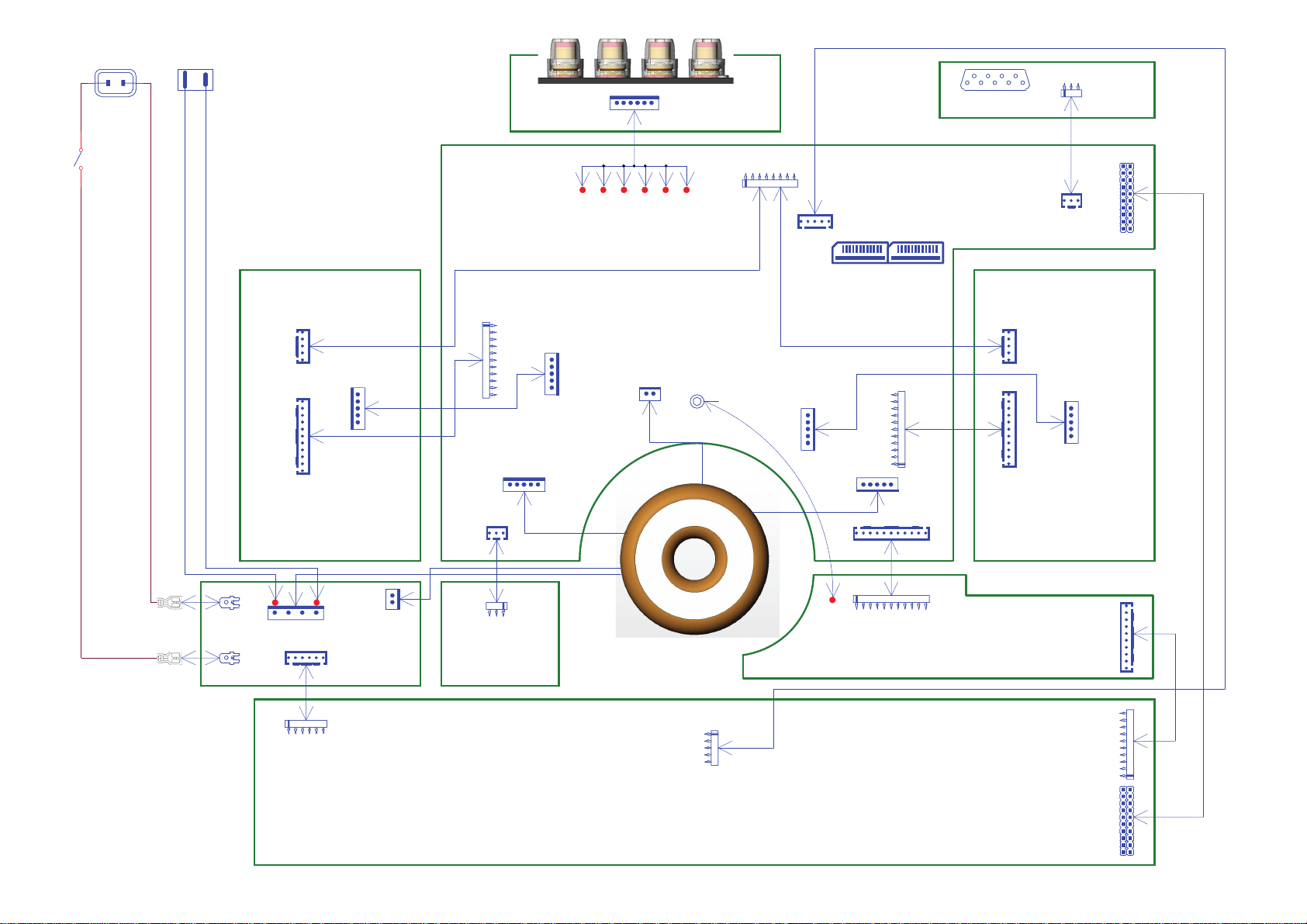The image size is (1307, 924).
Task: Click the three-pin connector above small square board
Action: coord(496,533)
